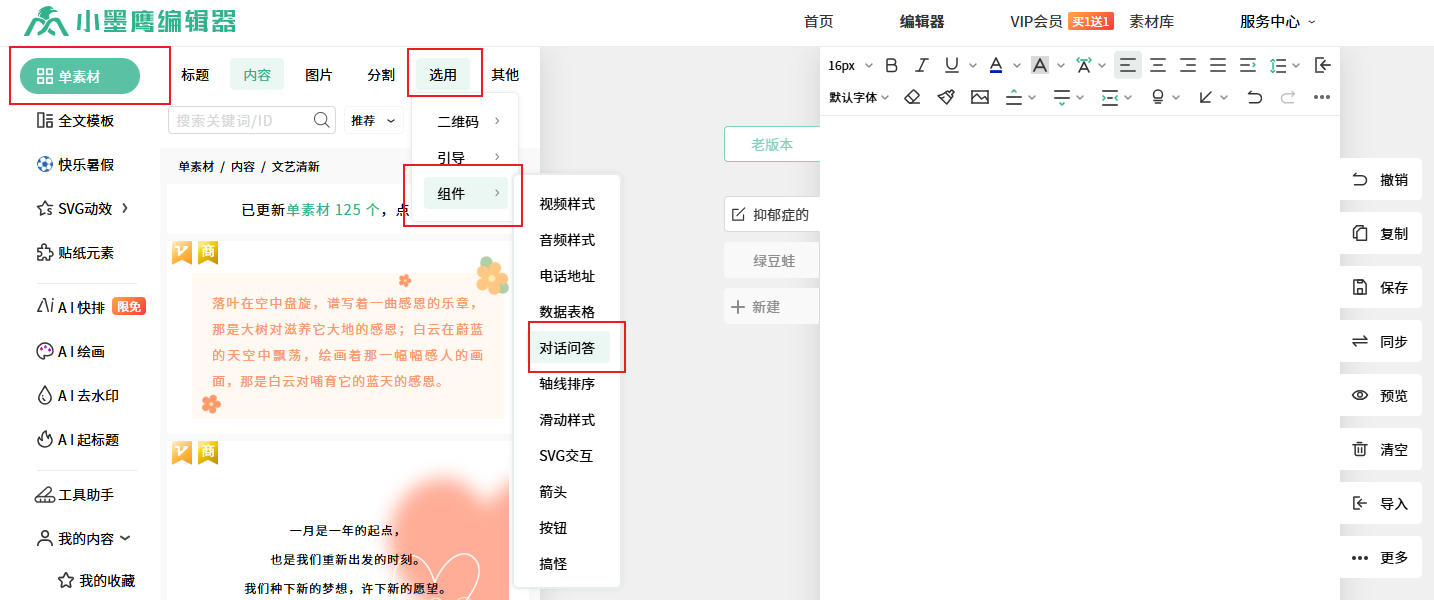
Task: Click the search magnifier icon
Action: [x=322, y=120]
